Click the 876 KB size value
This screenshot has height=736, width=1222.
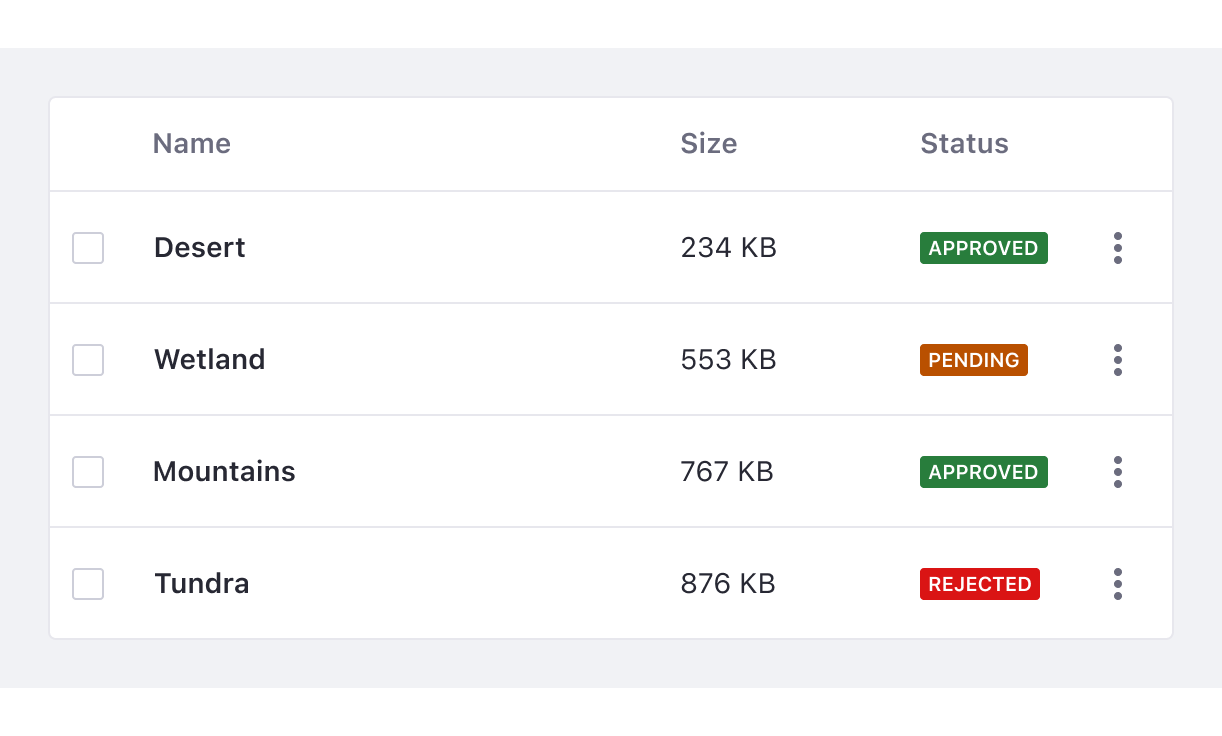pos(728,584)
